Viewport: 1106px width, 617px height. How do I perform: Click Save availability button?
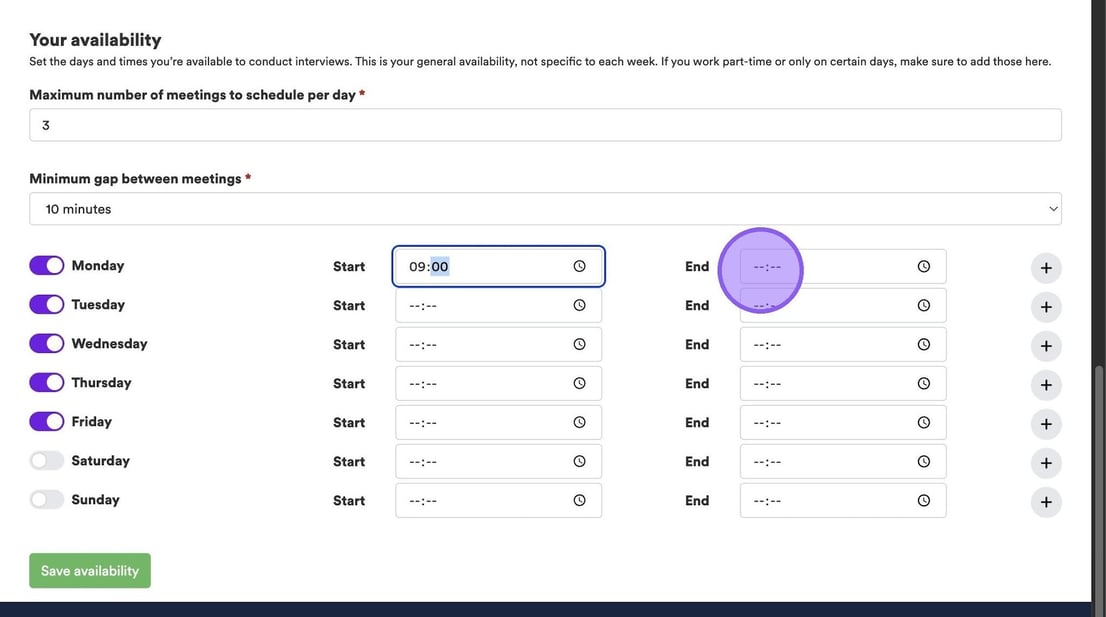(90, 570)
